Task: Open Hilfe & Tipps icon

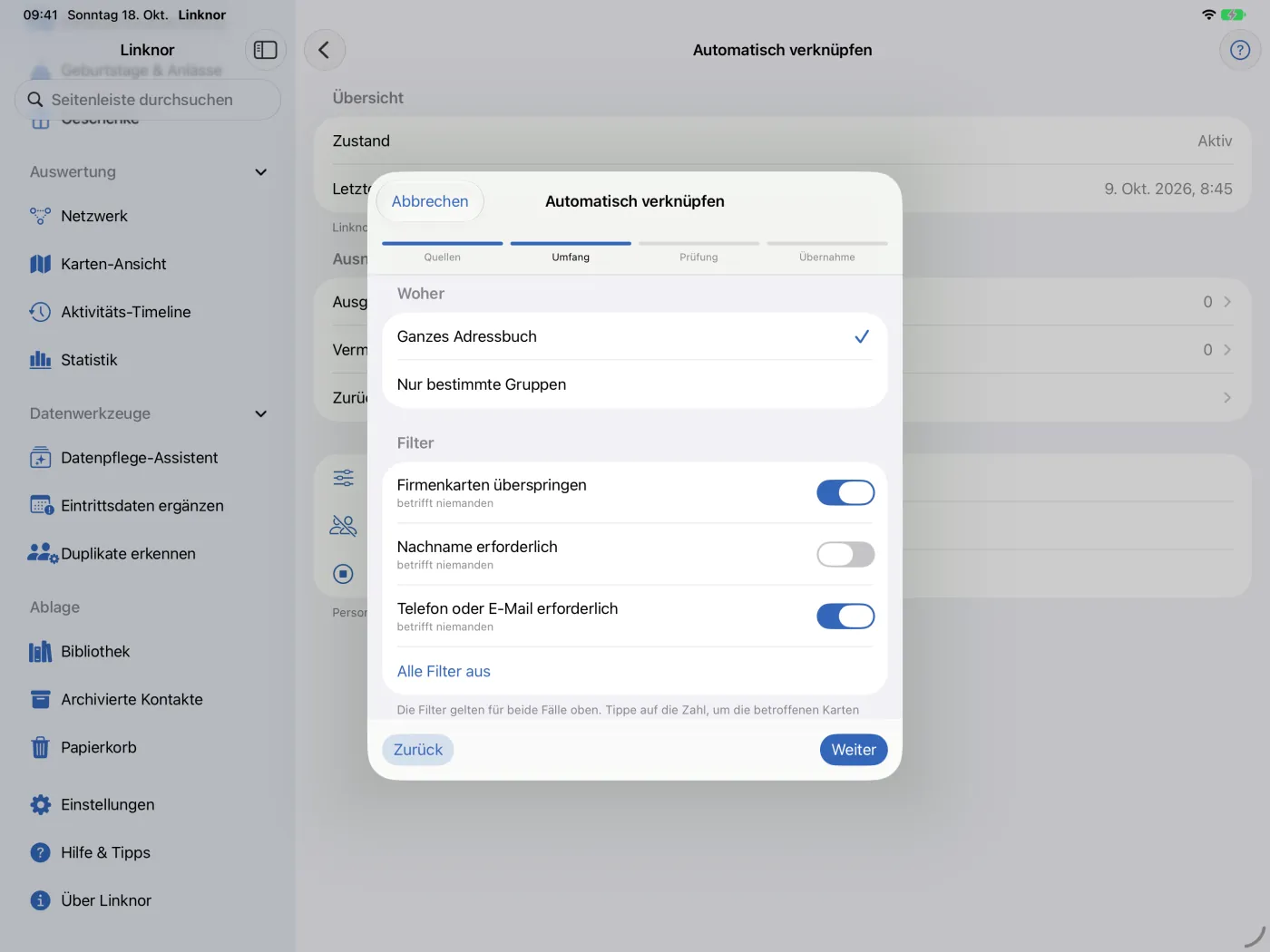Action: coord(40,852)
